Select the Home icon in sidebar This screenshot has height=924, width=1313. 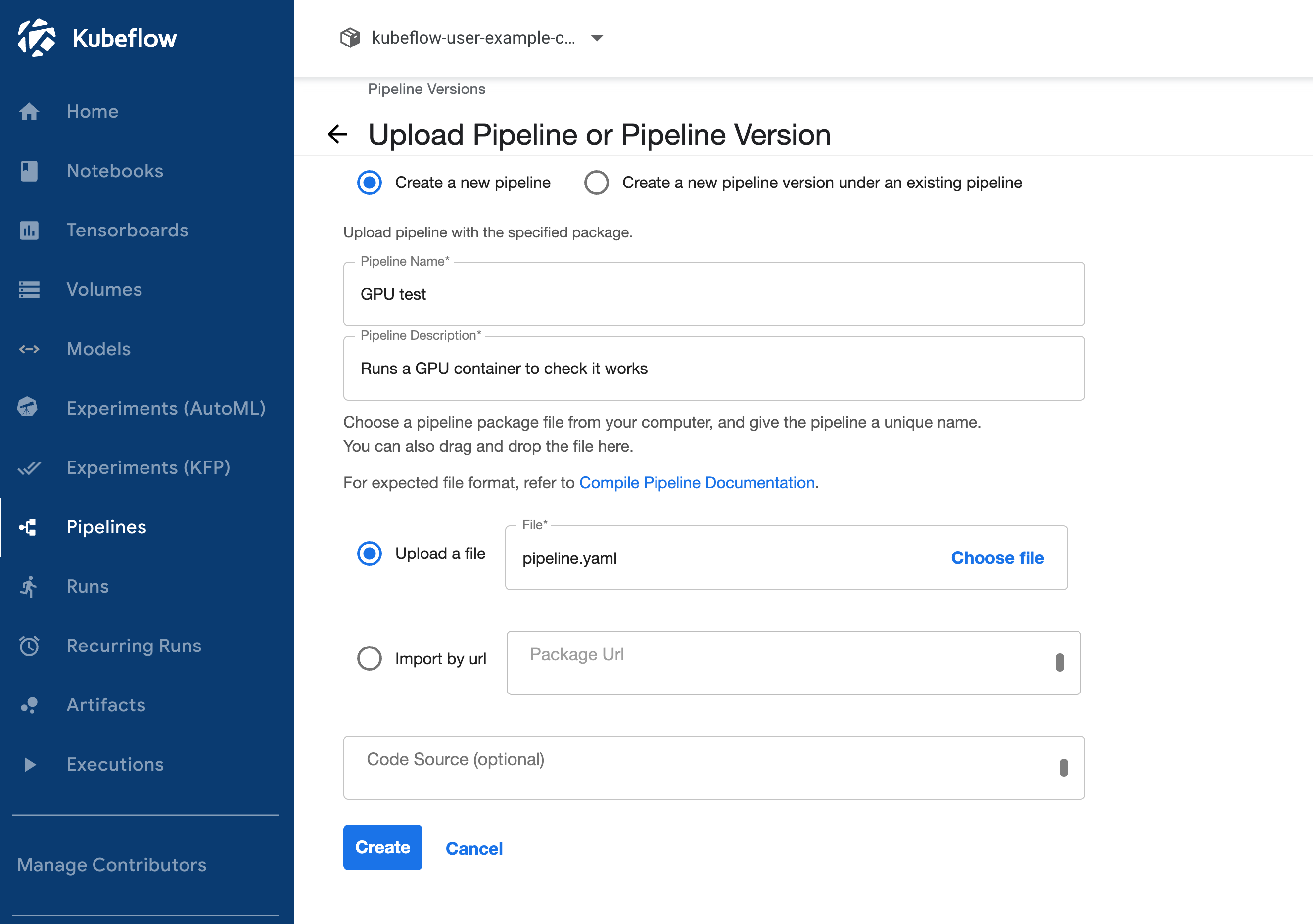tap(29, 111)
